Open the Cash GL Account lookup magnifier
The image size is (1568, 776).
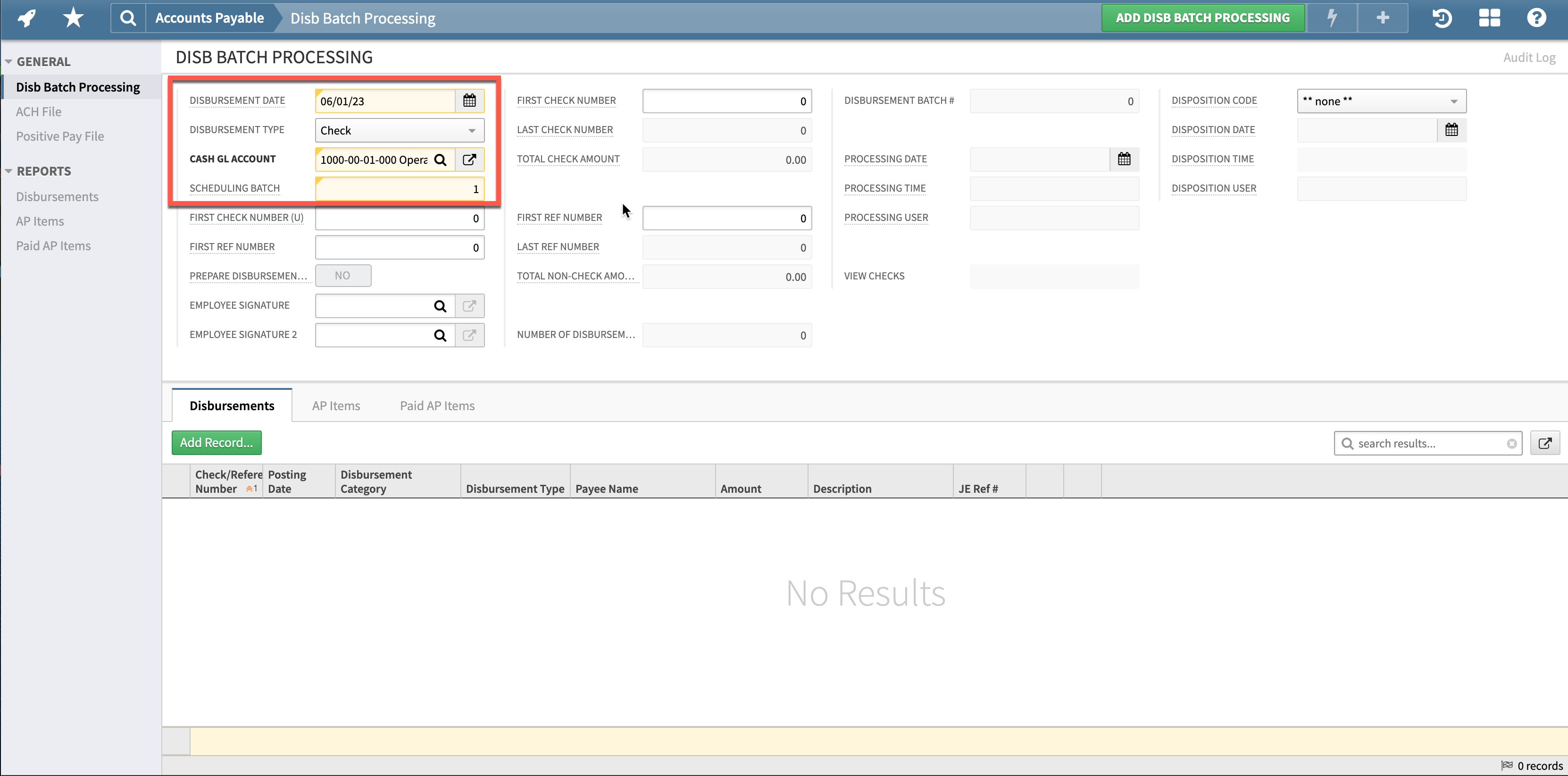pos(441,160)
